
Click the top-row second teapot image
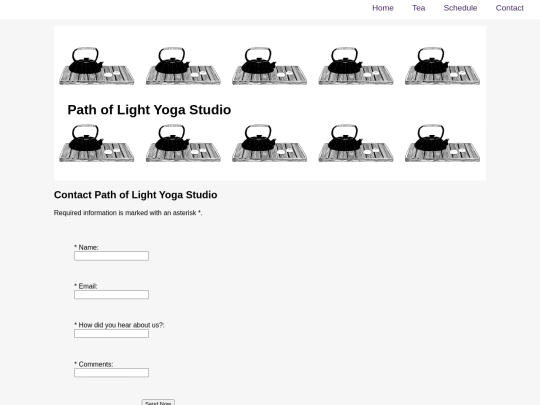pyautogui.click(x=183, y=66)
